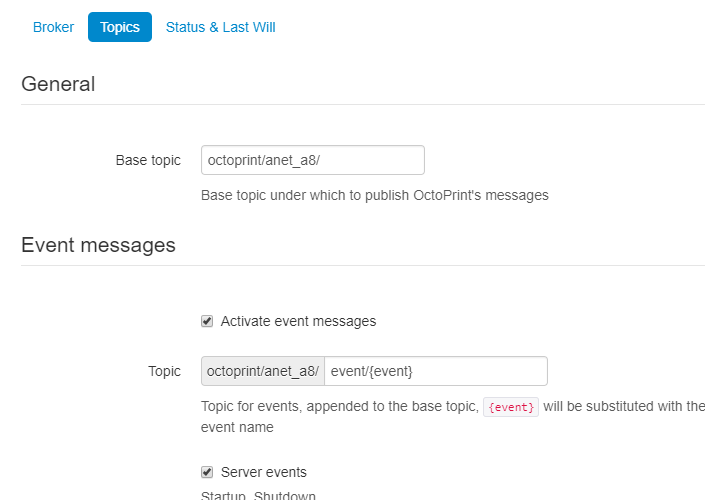Click the divider line below General heading
The image size is (705, 500).
362,104
